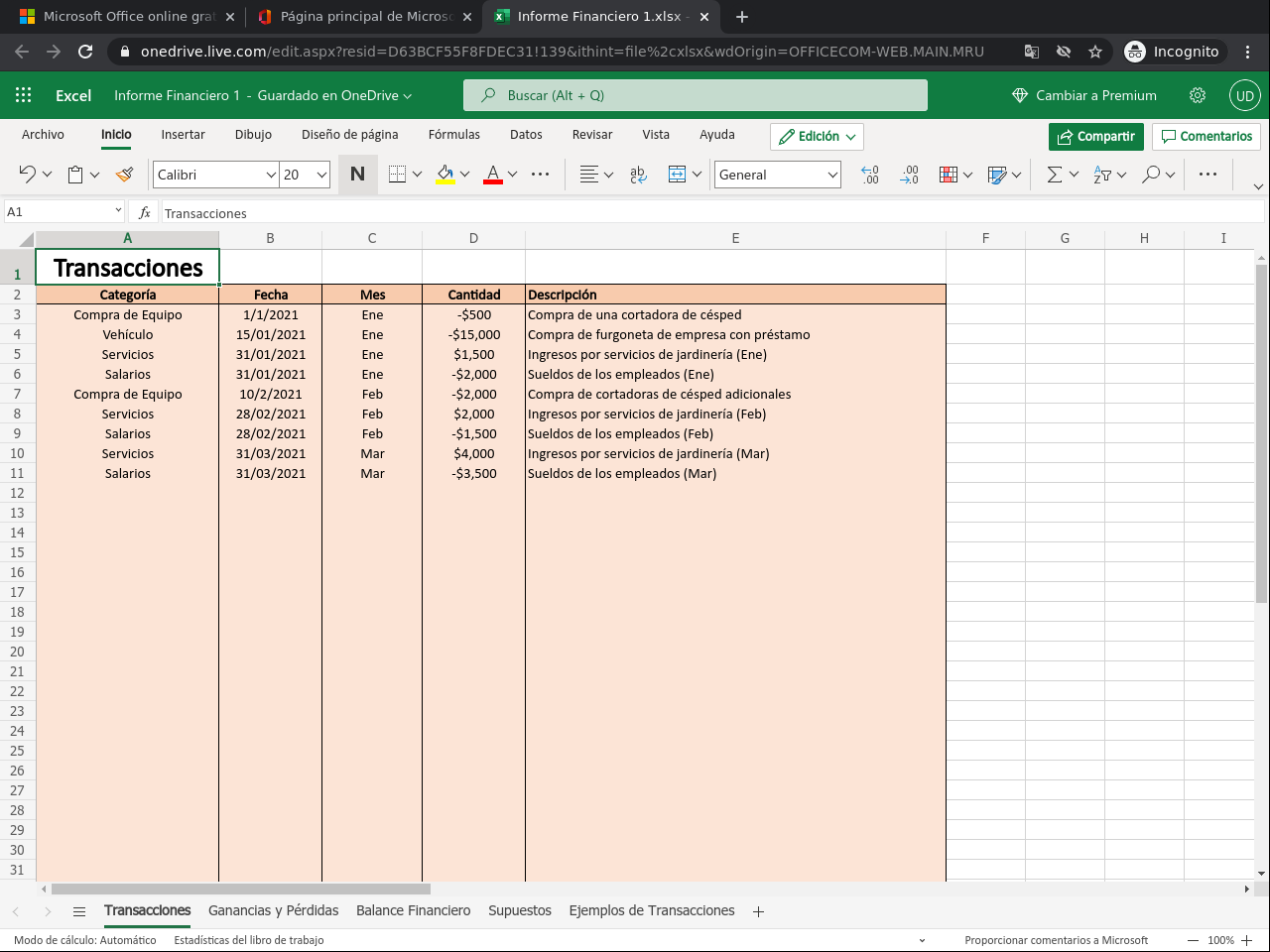The height and width of the screenshot is (952, 1270).
Task: Open the Edición mode dropdown
Action: coord(817,136)
